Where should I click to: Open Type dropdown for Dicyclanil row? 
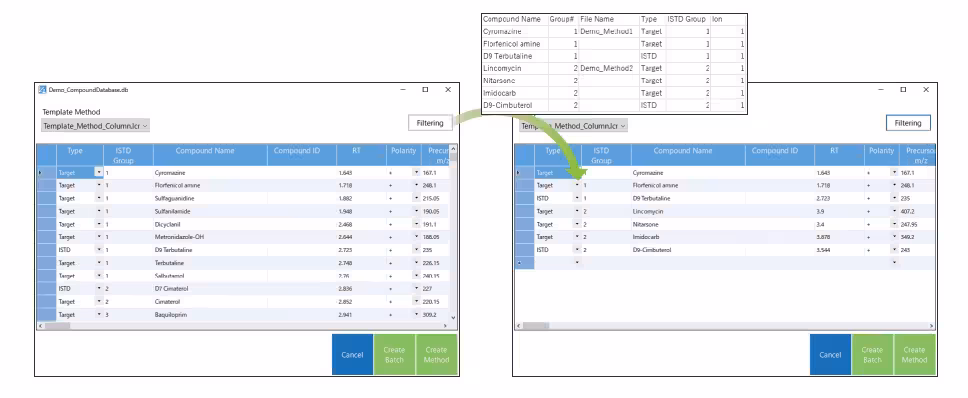(99, 224)
